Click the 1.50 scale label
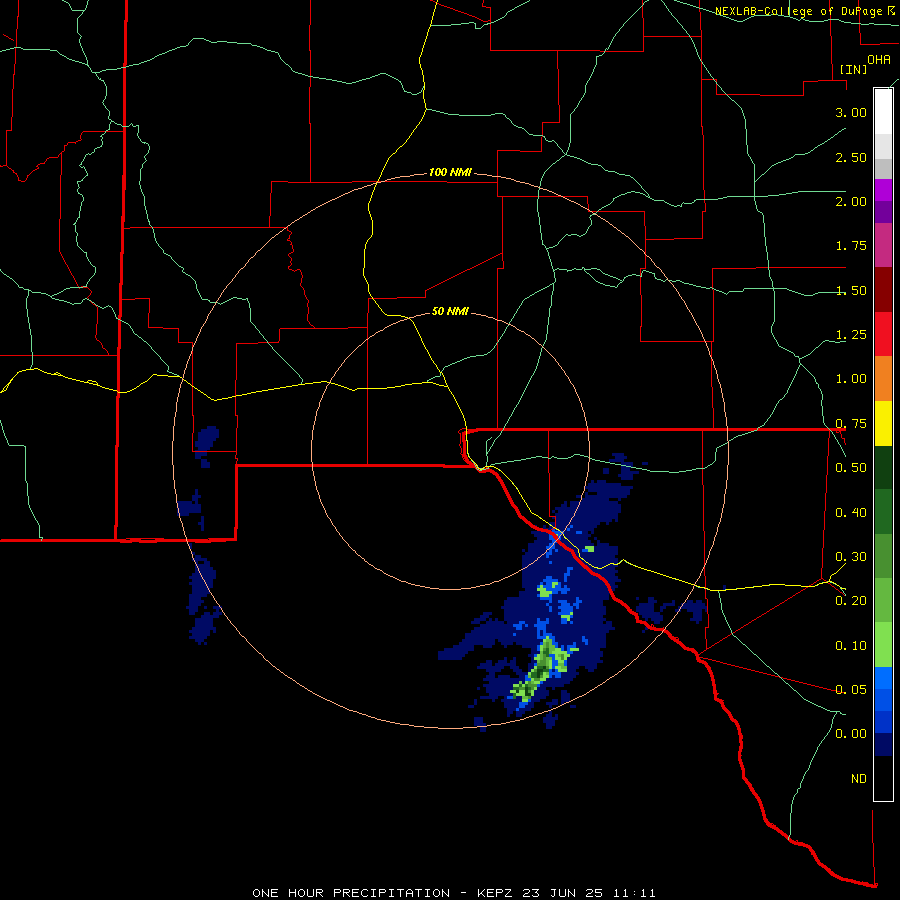Image resolution: width=900 pixels, height=900 pixels. coord(851,290)
